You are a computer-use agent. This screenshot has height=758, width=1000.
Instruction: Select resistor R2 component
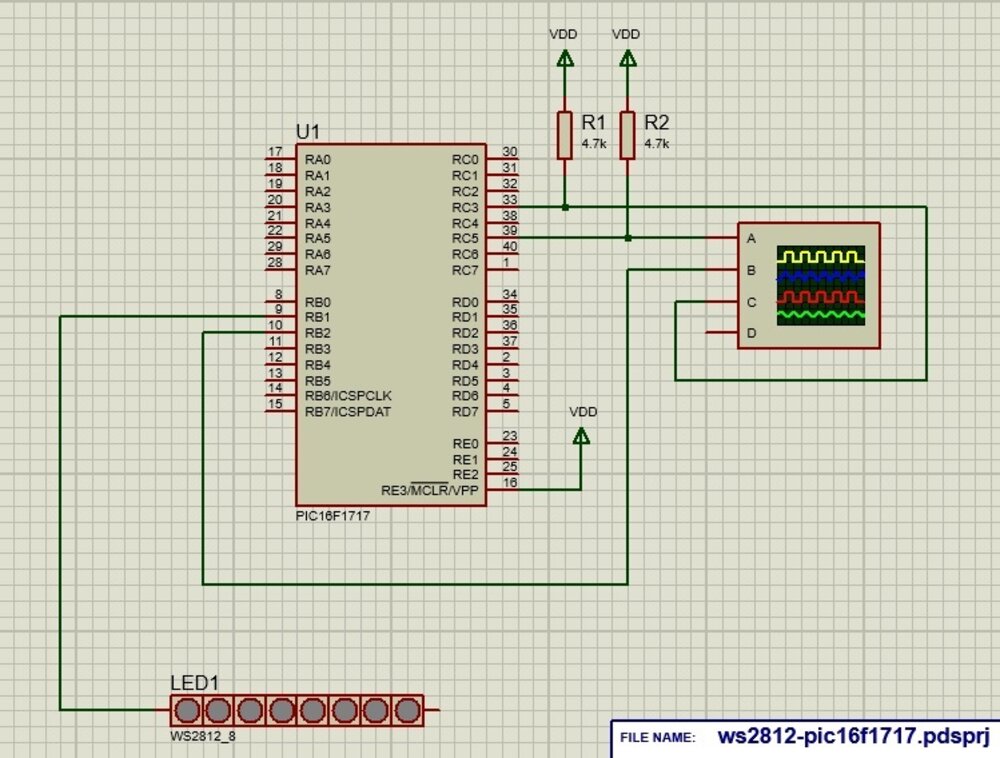(628, 135)
